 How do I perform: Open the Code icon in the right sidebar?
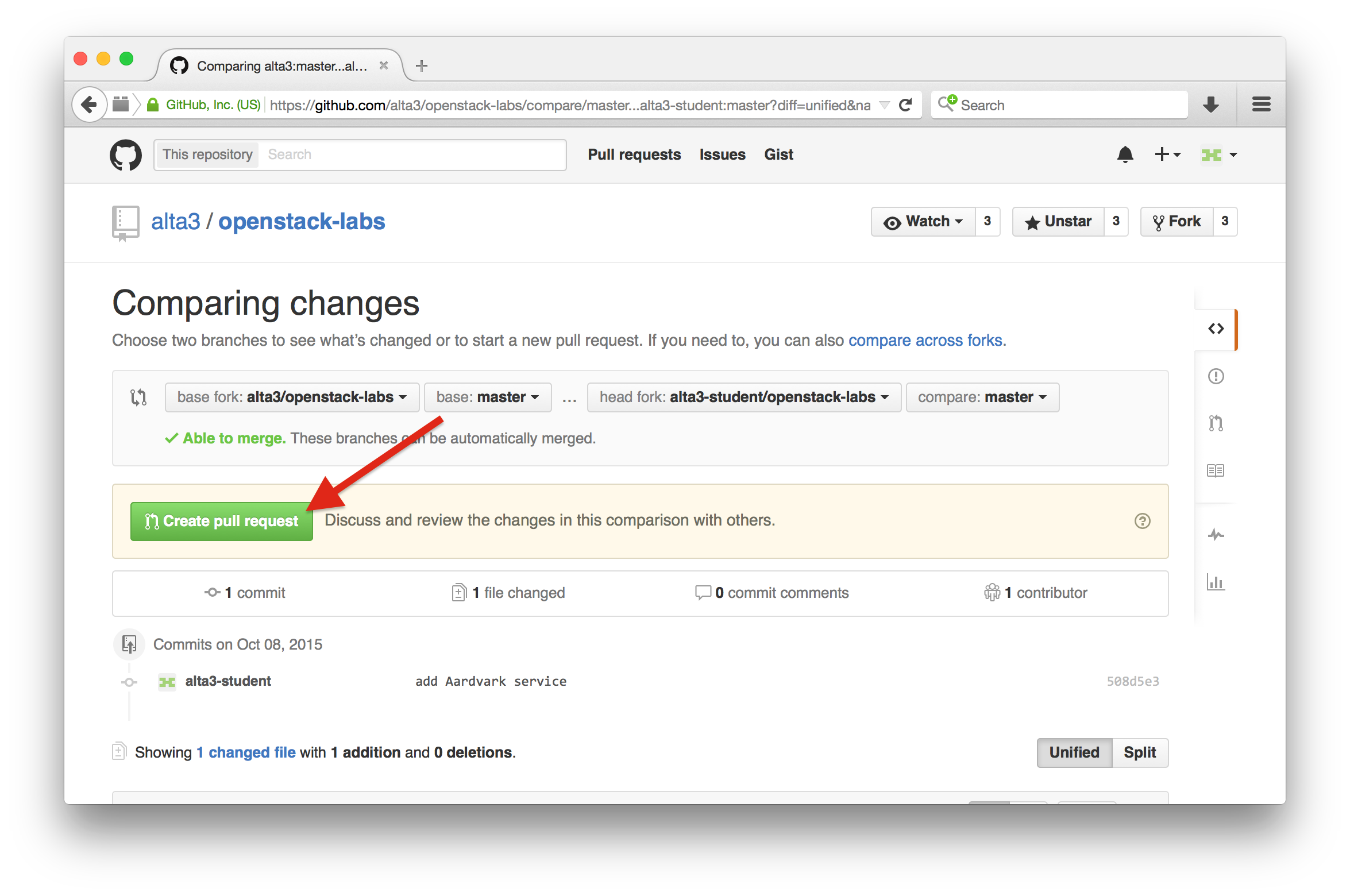click(1216, 329)
